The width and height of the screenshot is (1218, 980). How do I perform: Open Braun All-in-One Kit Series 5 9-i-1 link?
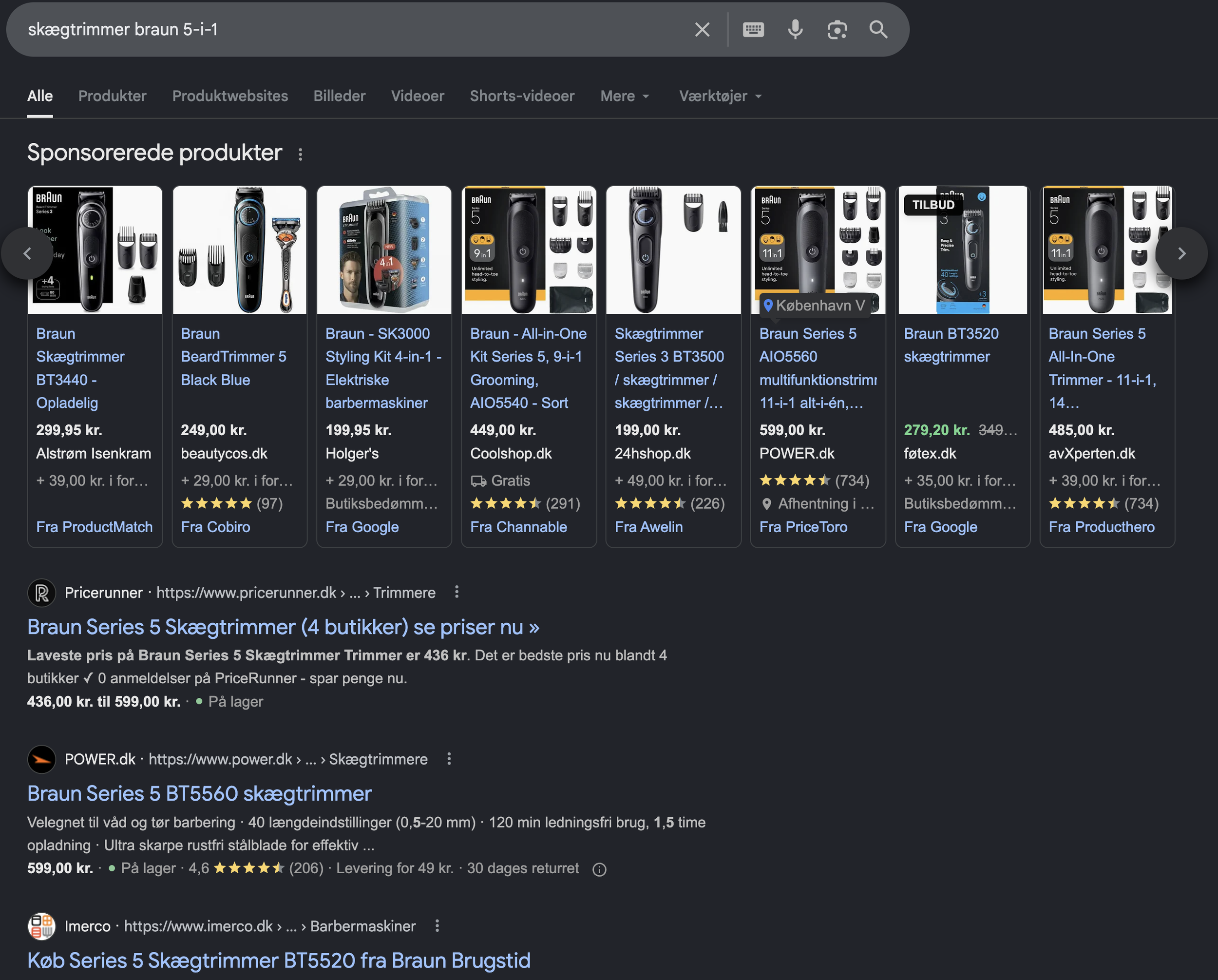point(528,368)
